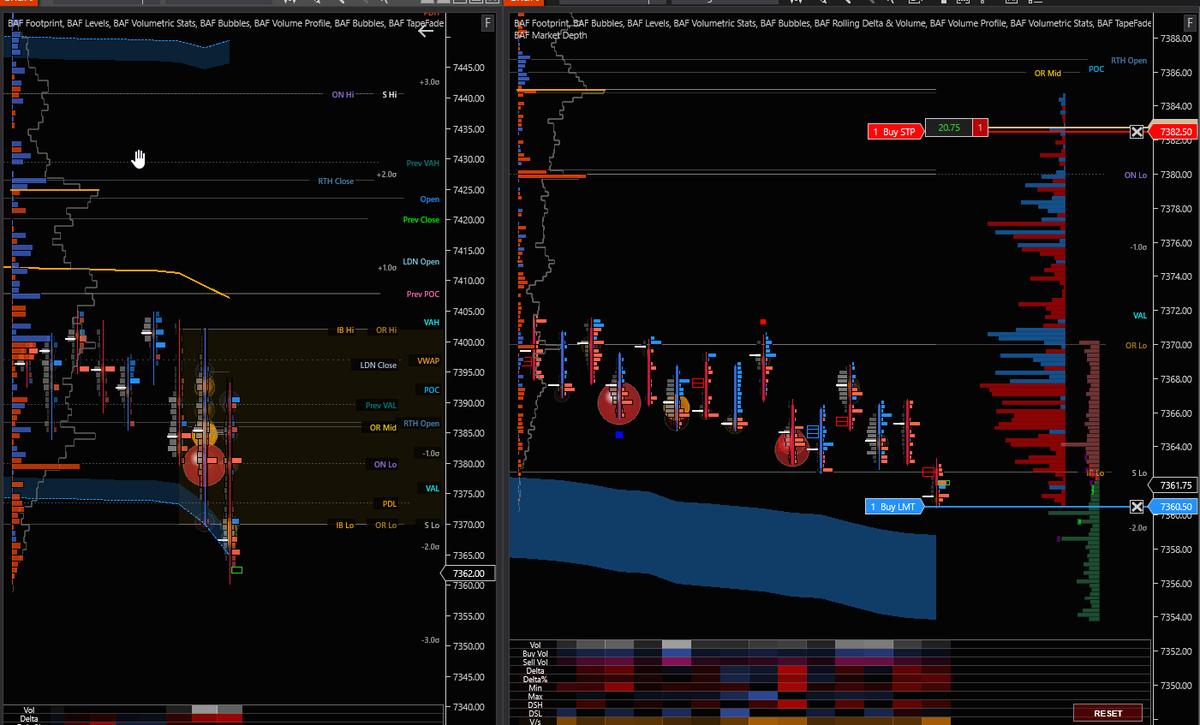Screen dimensions: 1200x725
Task: Click the -3.0σ deviation label
Action: pyautogui.click(x=428, y=639)
